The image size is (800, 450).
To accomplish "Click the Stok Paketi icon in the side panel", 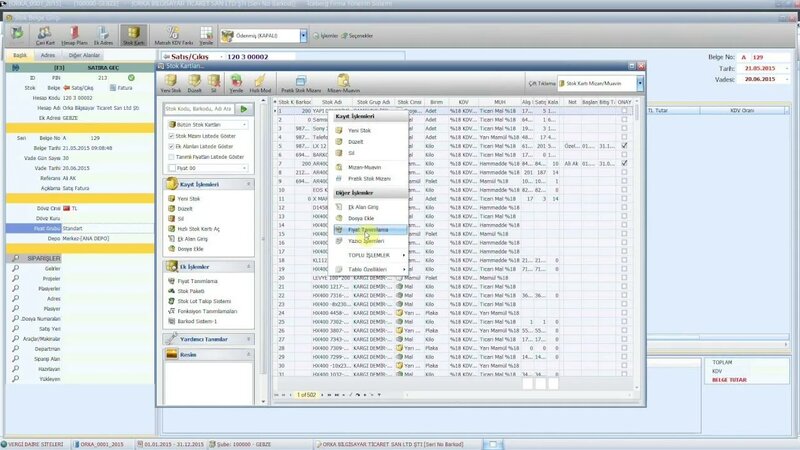I will pos(171,291).
